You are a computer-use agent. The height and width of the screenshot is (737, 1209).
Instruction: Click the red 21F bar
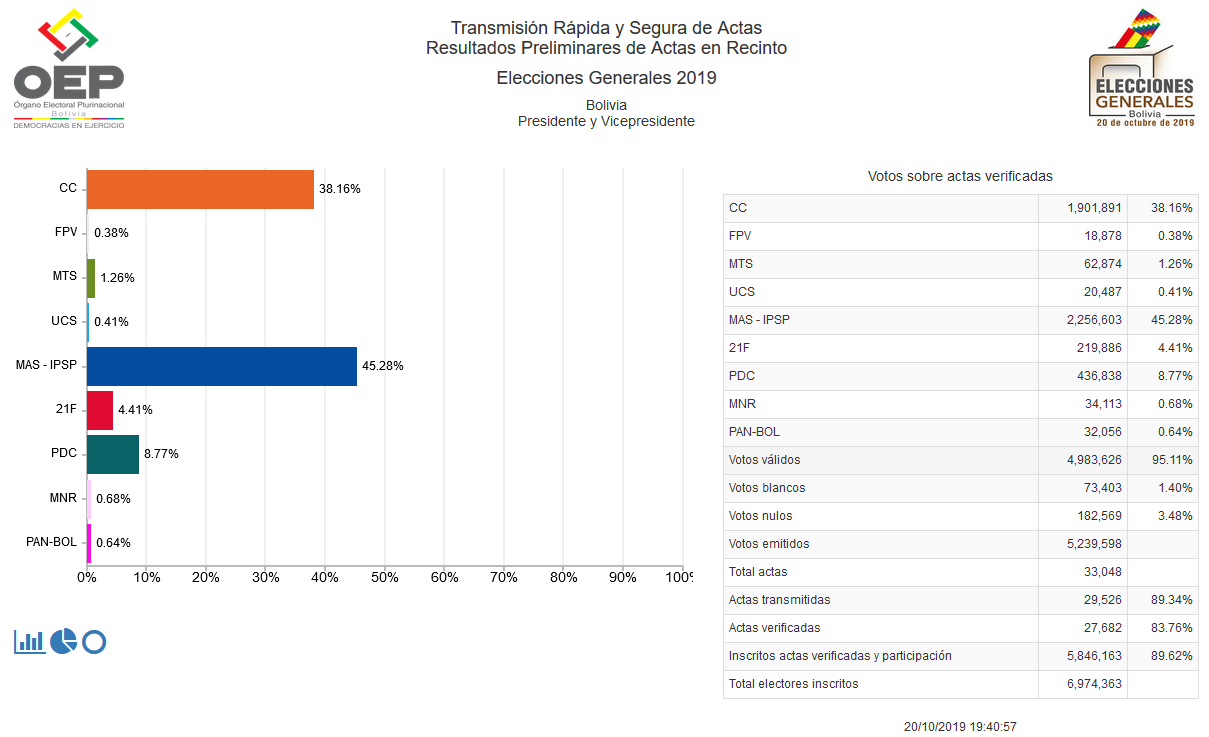point(100,410)
